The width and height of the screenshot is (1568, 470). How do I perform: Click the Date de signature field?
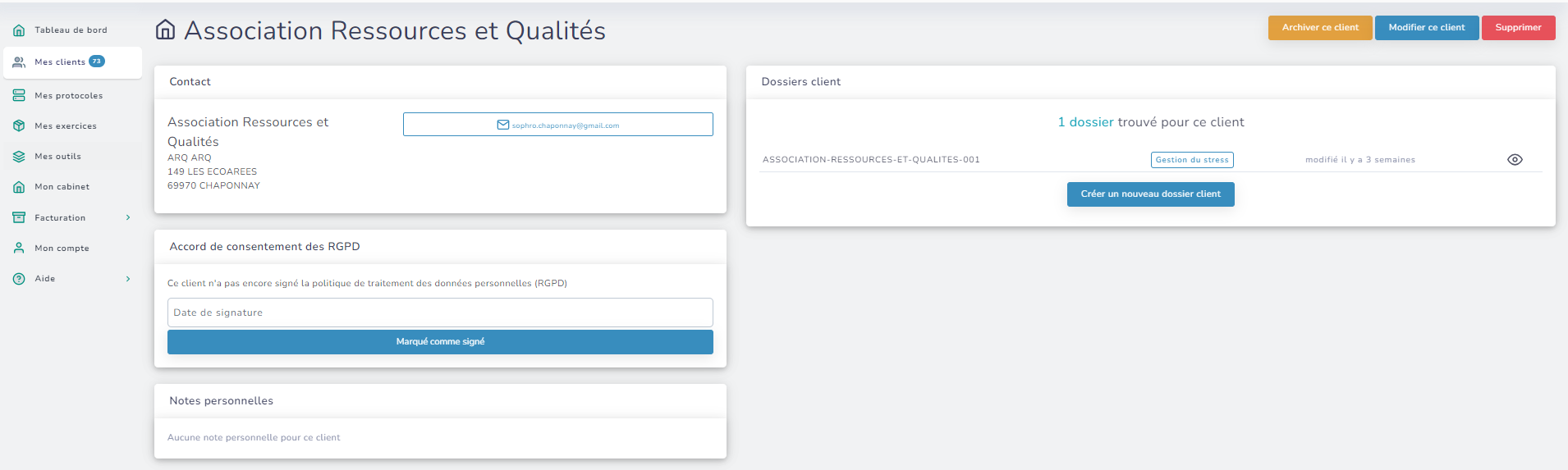click(440, 313)
